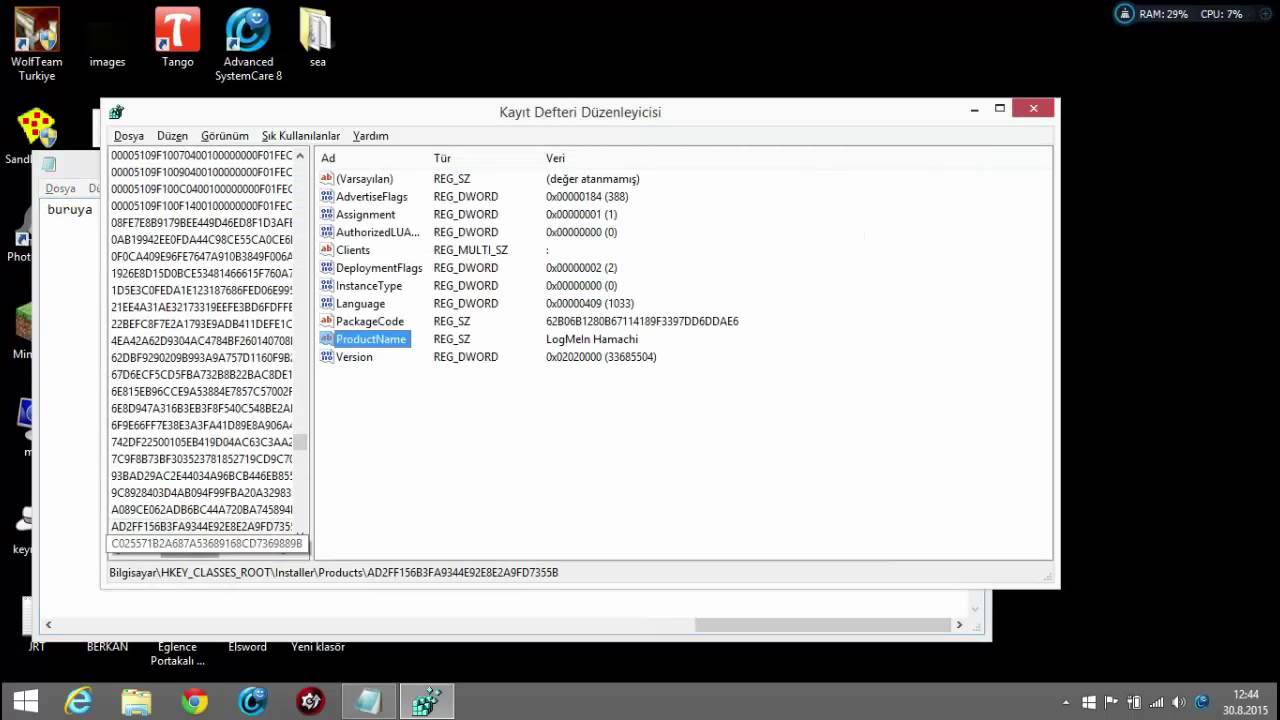
Task: Click the AdvertiseFlags DWORD icon
Action: click(327, 196)
